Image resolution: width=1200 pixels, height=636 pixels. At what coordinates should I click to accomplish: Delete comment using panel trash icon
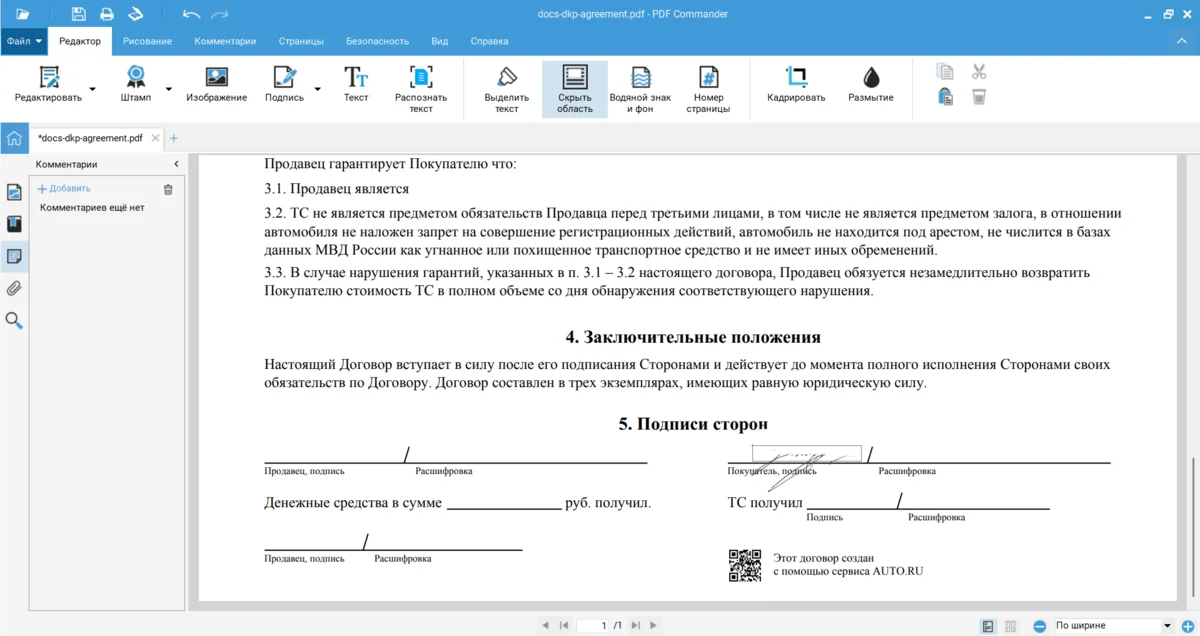pos(168,189)
